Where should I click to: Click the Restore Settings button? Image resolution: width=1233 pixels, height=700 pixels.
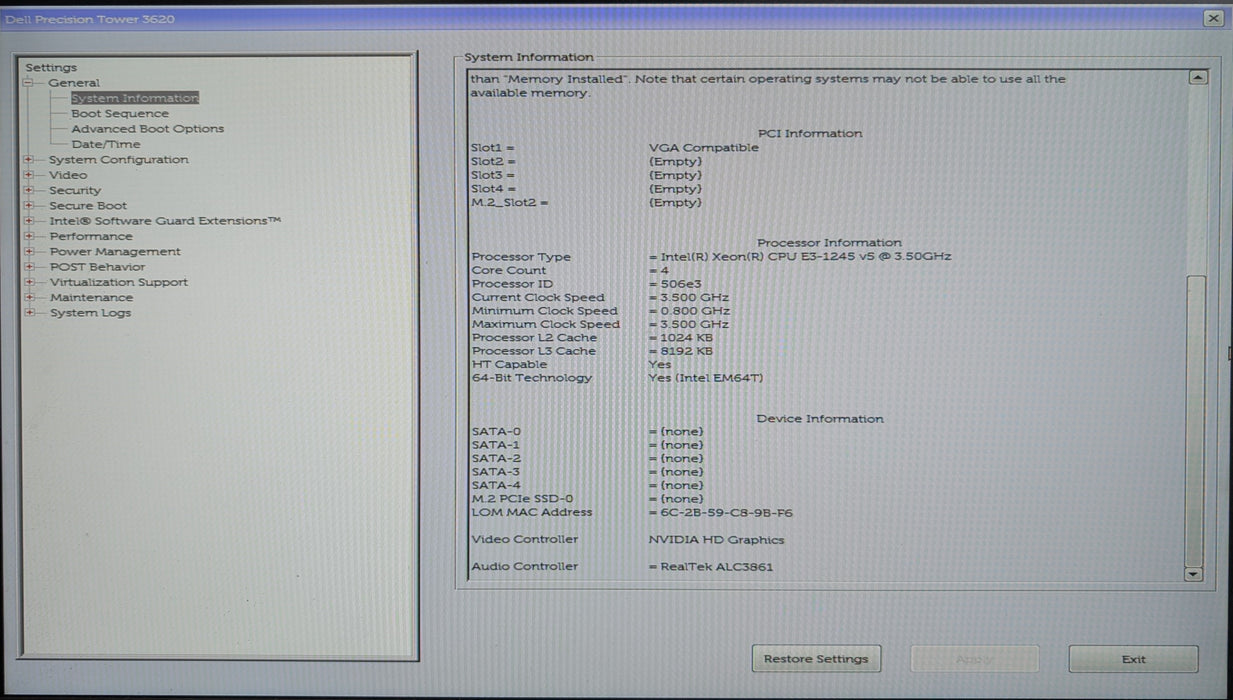(816, 659)
